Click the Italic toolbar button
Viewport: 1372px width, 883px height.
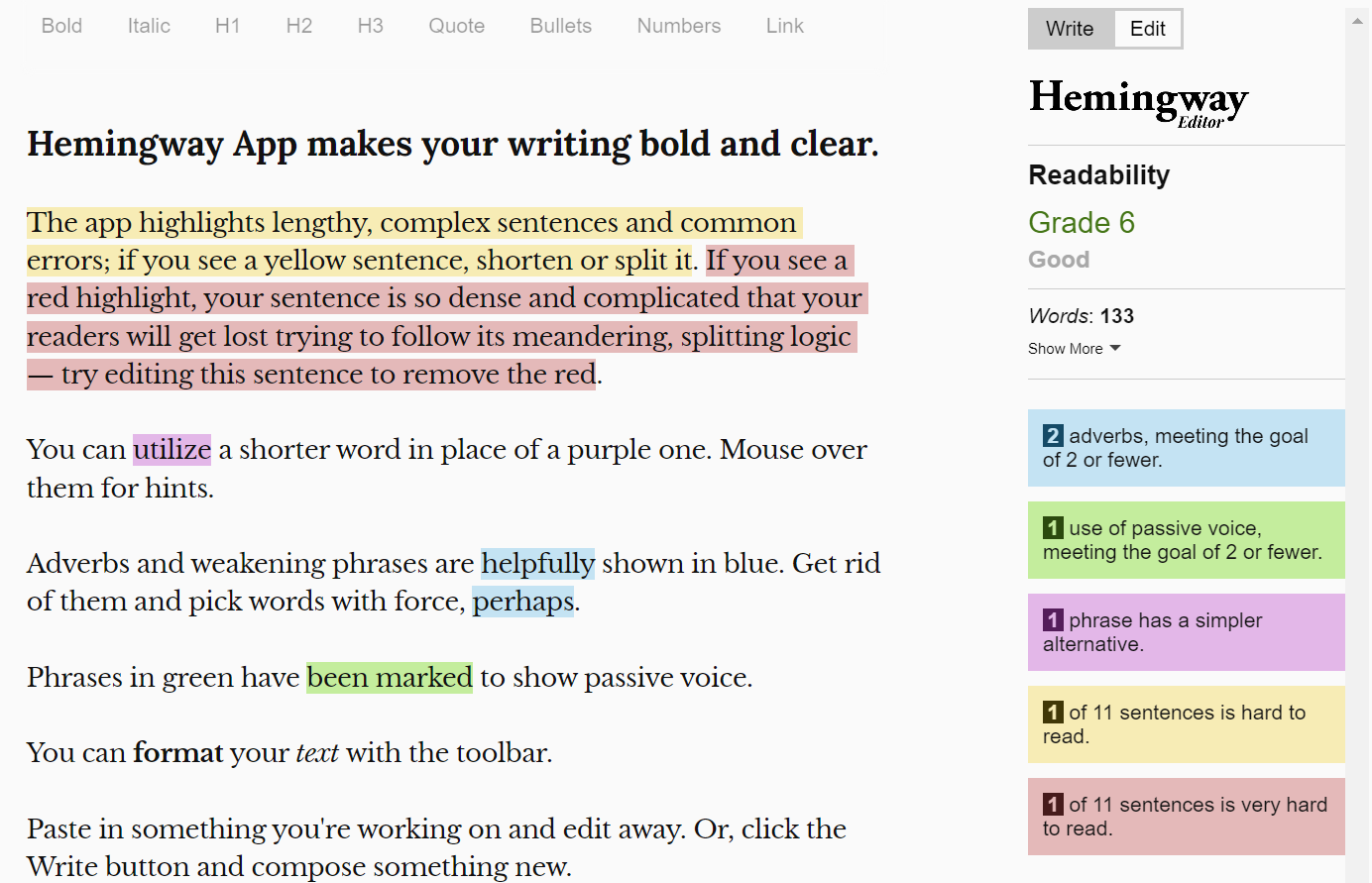149,26
